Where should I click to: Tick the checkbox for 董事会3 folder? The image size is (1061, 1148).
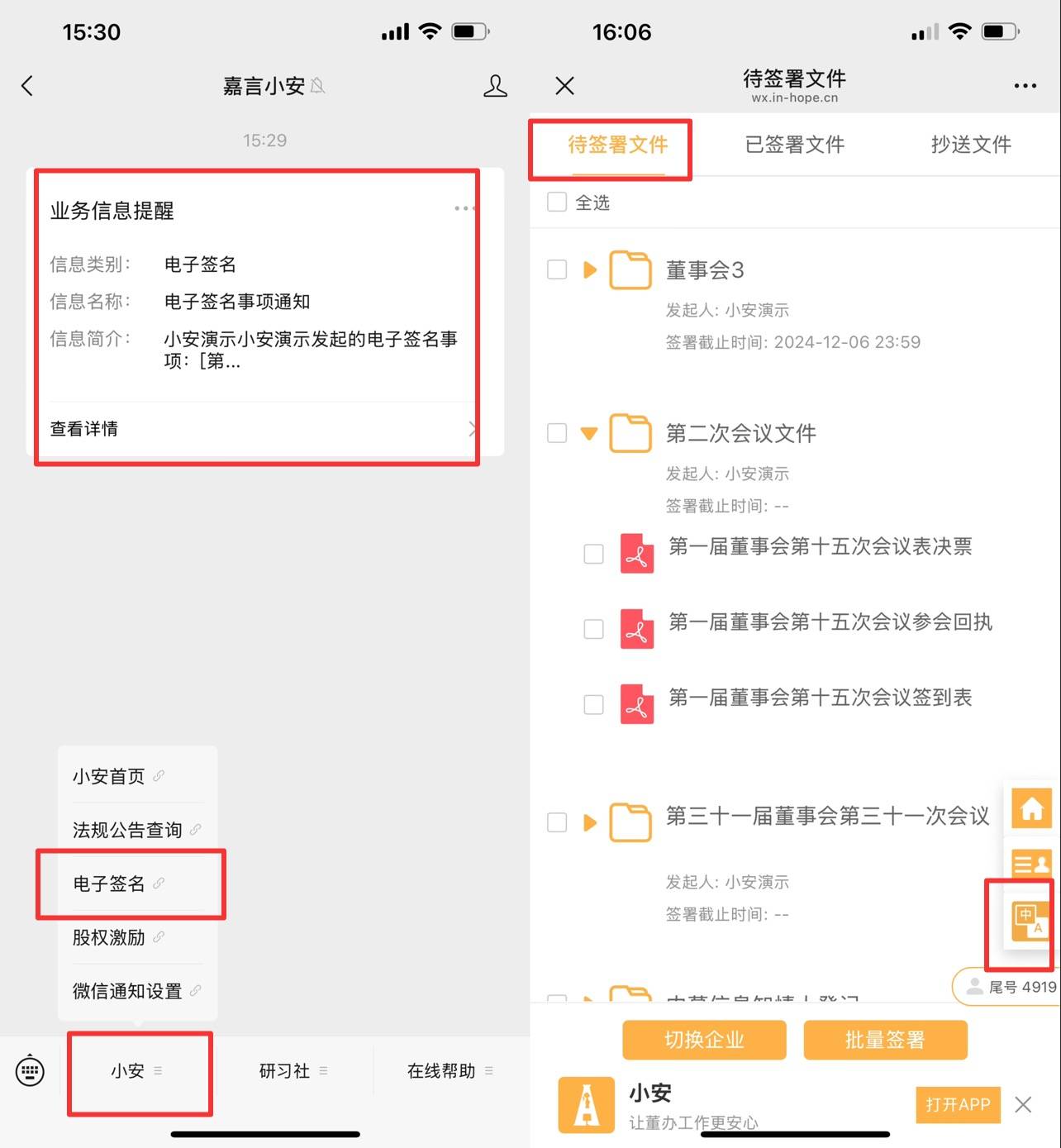tap(557, 269)
